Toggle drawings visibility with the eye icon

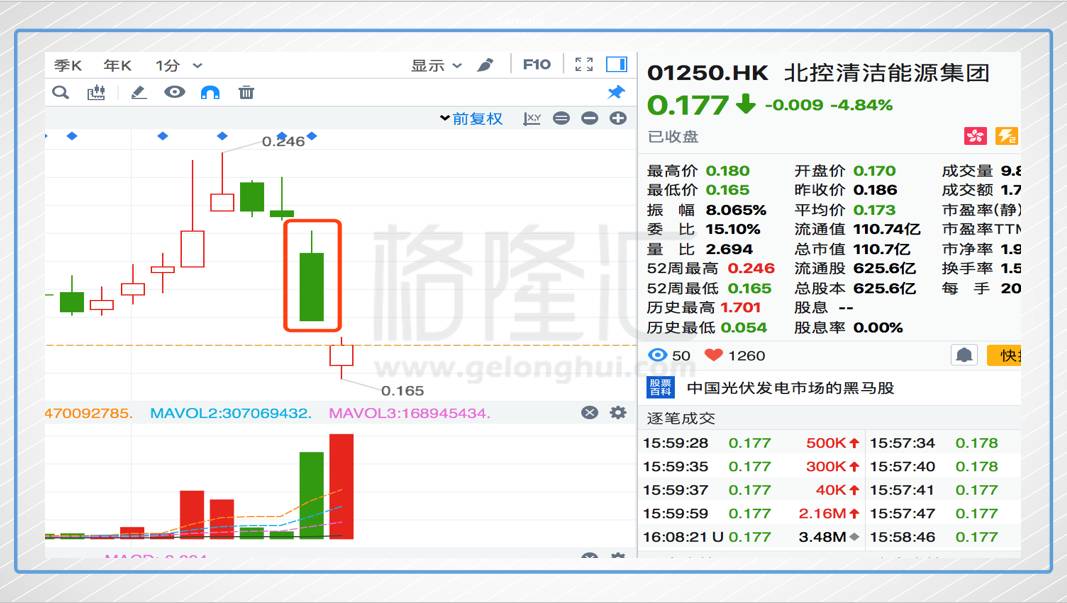coord(174,92)
